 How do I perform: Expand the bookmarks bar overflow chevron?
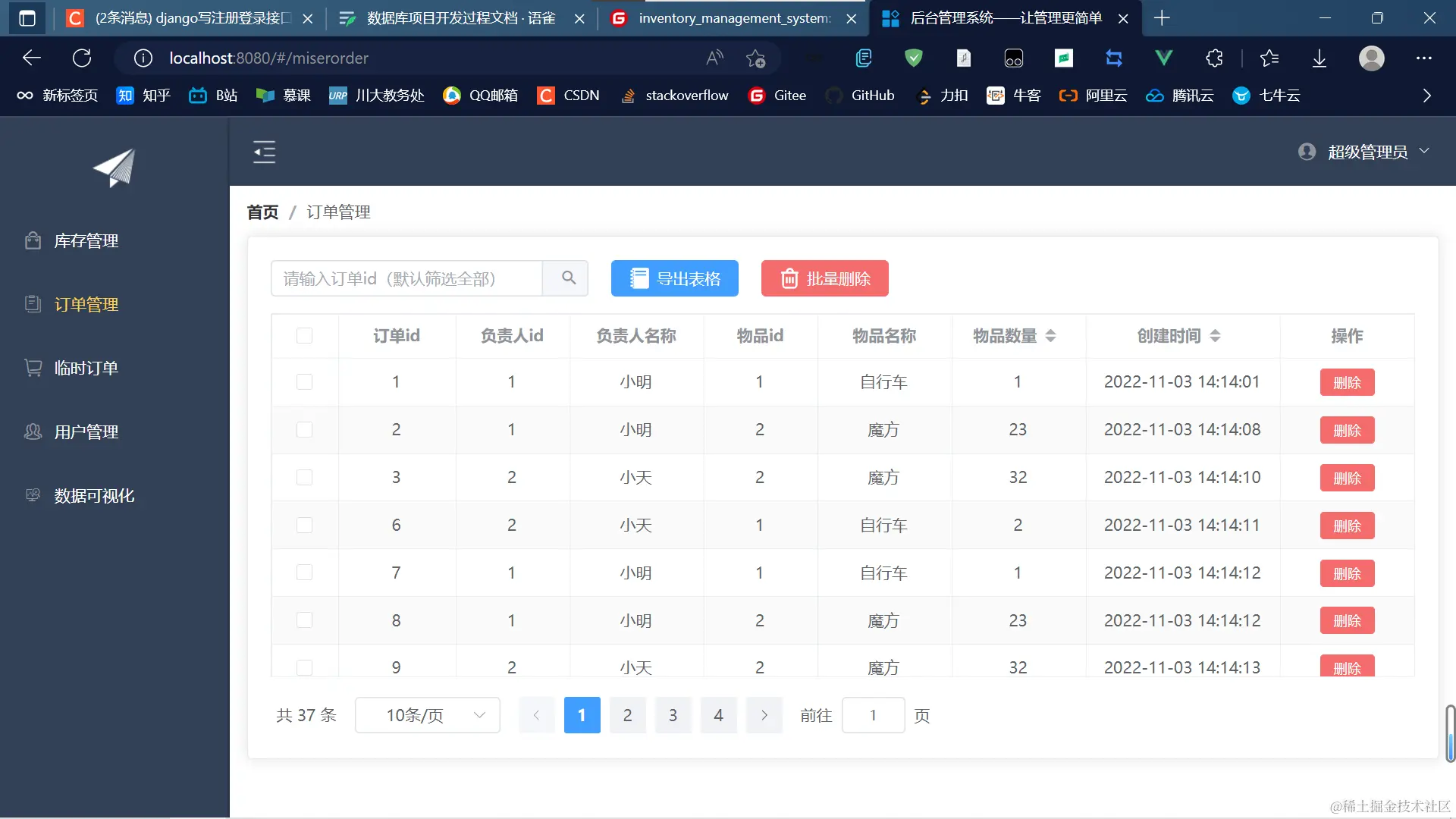coord(1426,96)
